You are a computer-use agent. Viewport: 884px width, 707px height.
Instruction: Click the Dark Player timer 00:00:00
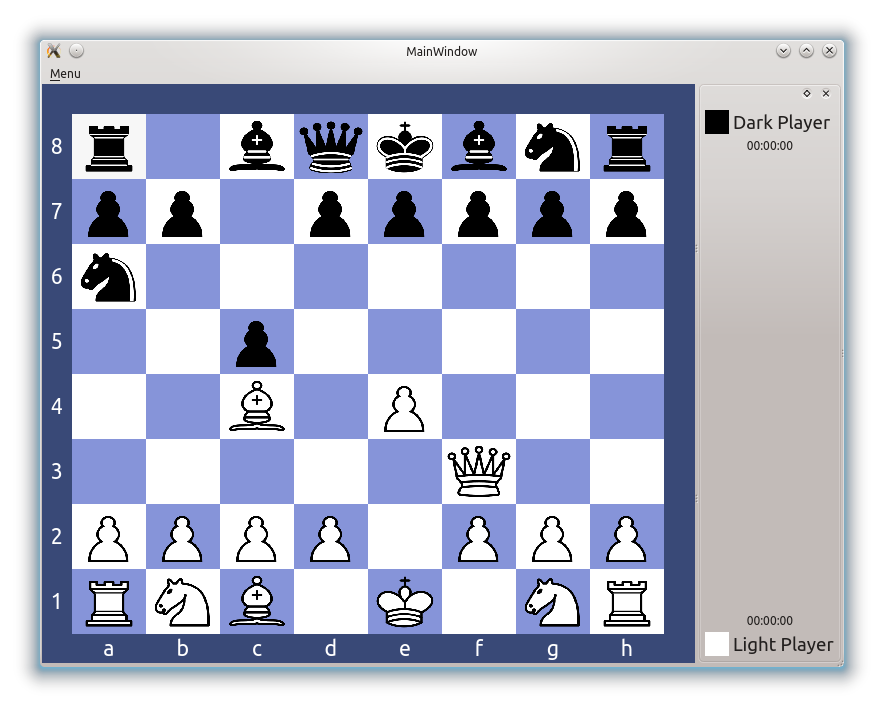[x=770, y=146]
